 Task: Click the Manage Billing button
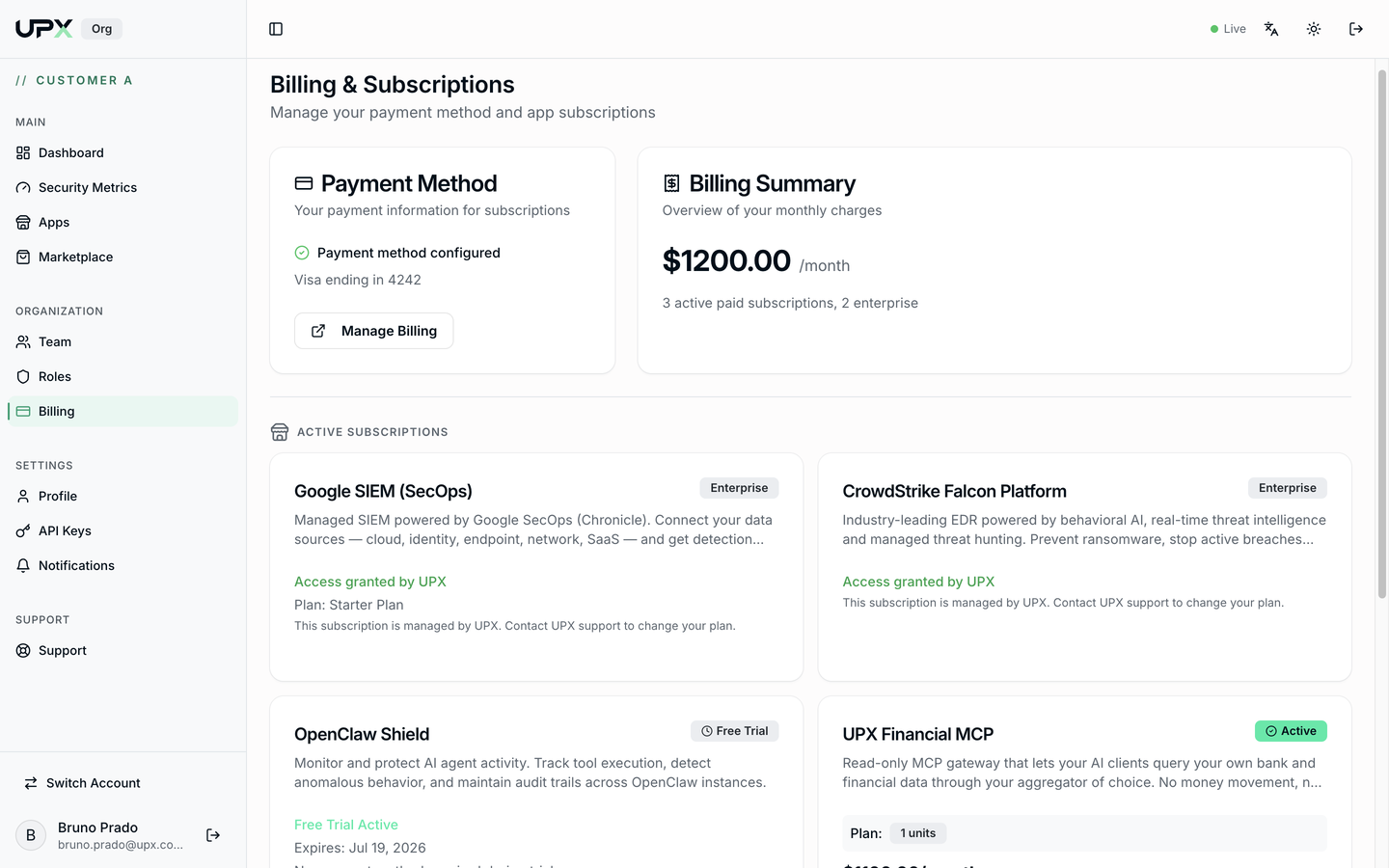coord(373,331)
